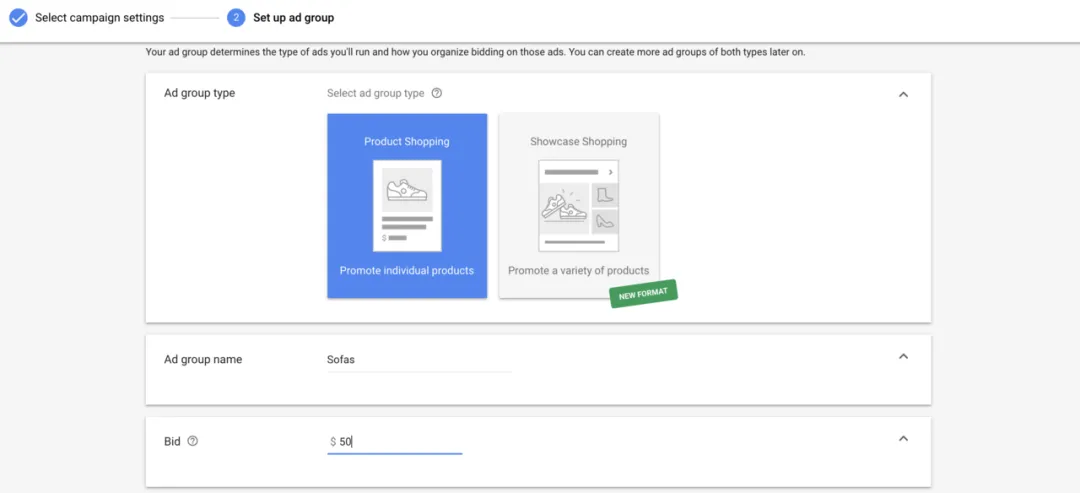Screen dimensions: 1080x493
Task: Click into the Bid amount input field
Action: click(x=395, y=442)
